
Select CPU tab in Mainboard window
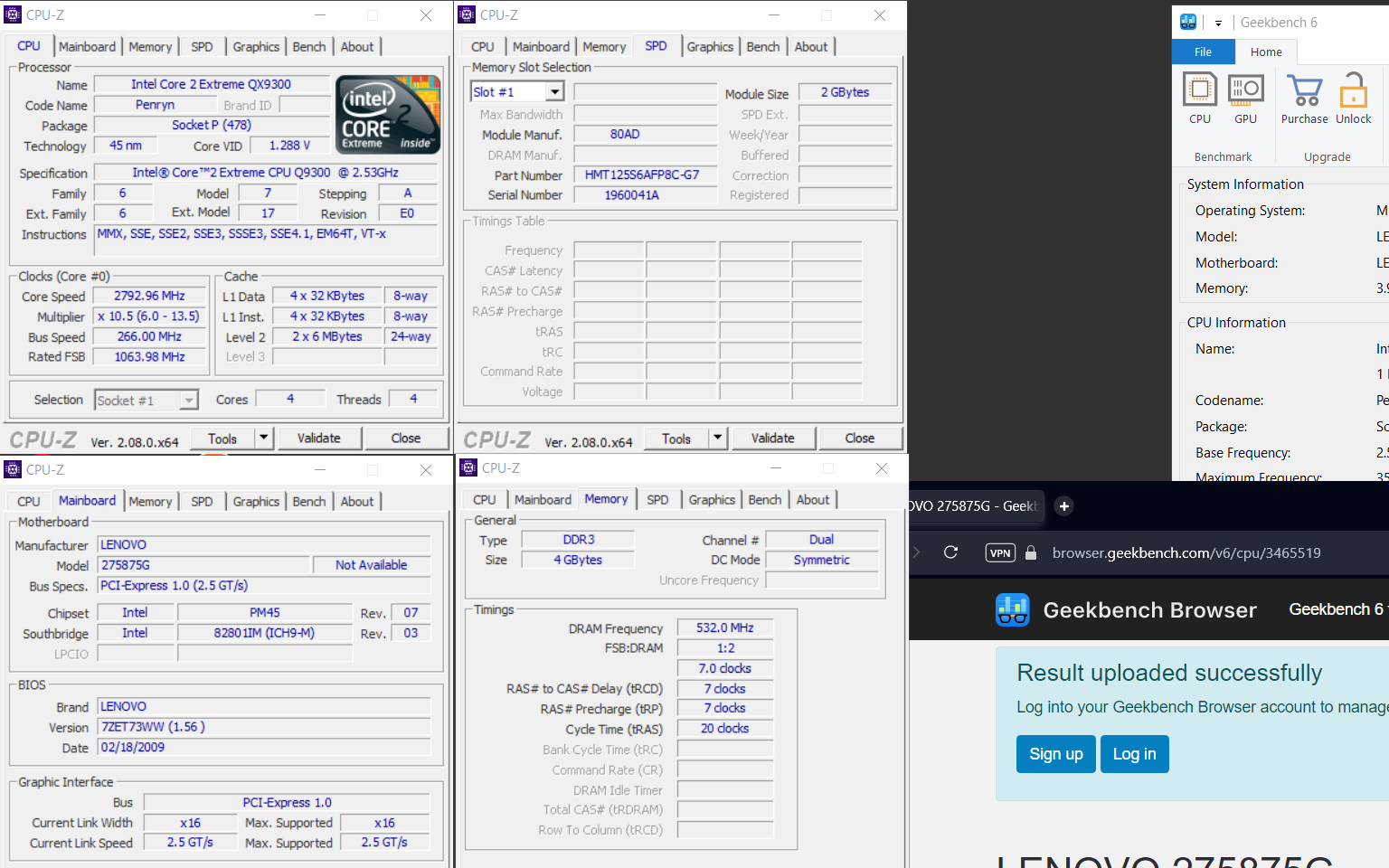(29, 501)
